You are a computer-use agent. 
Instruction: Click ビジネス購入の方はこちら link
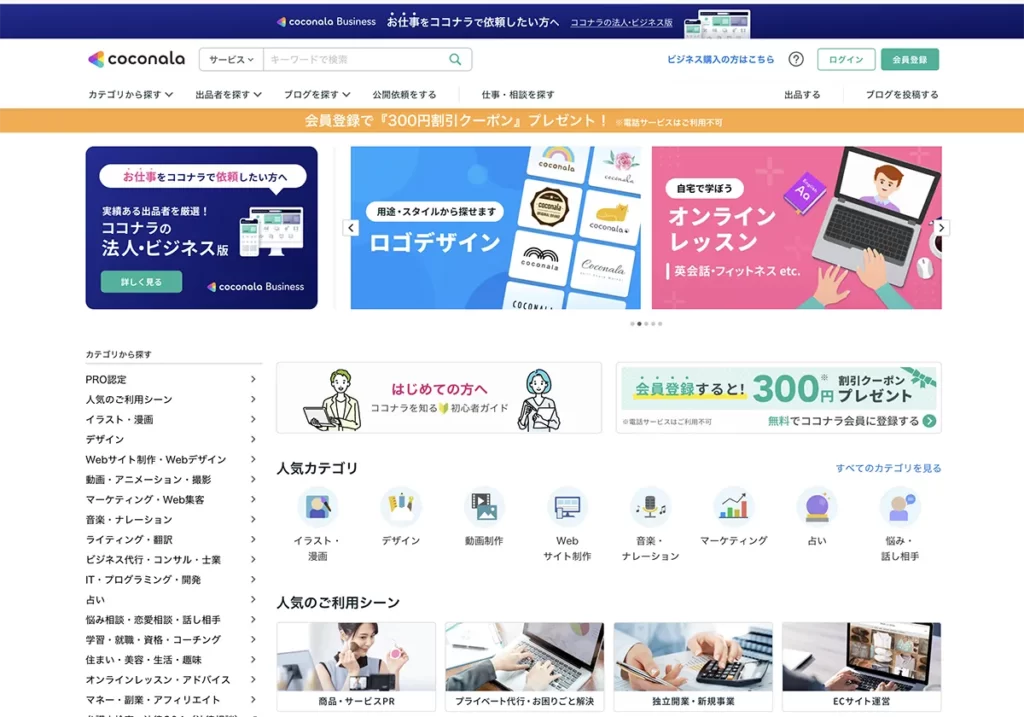click(x=720, y=59)
